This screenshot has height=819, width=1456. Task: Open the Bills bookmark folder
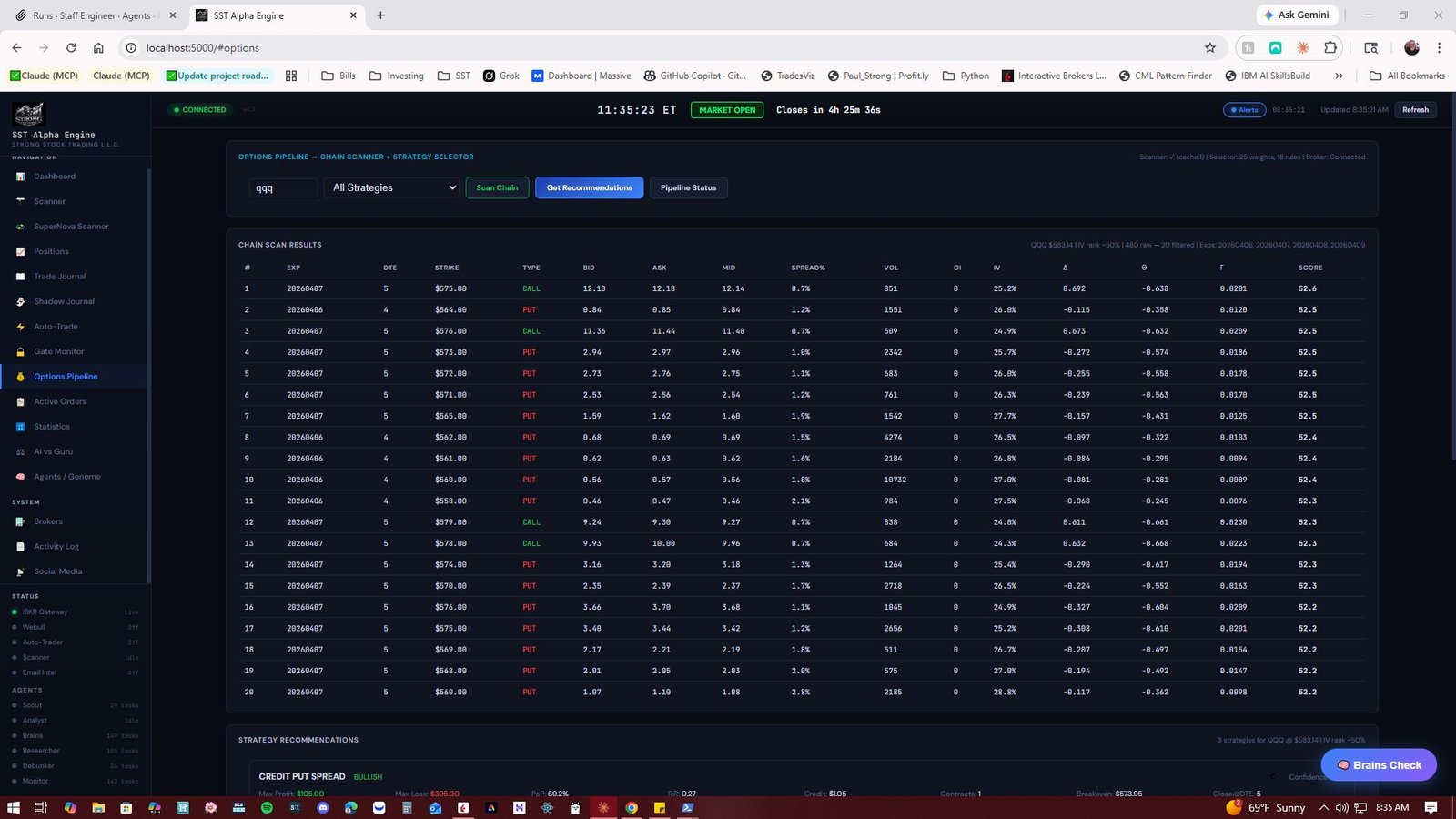point(339,76)
